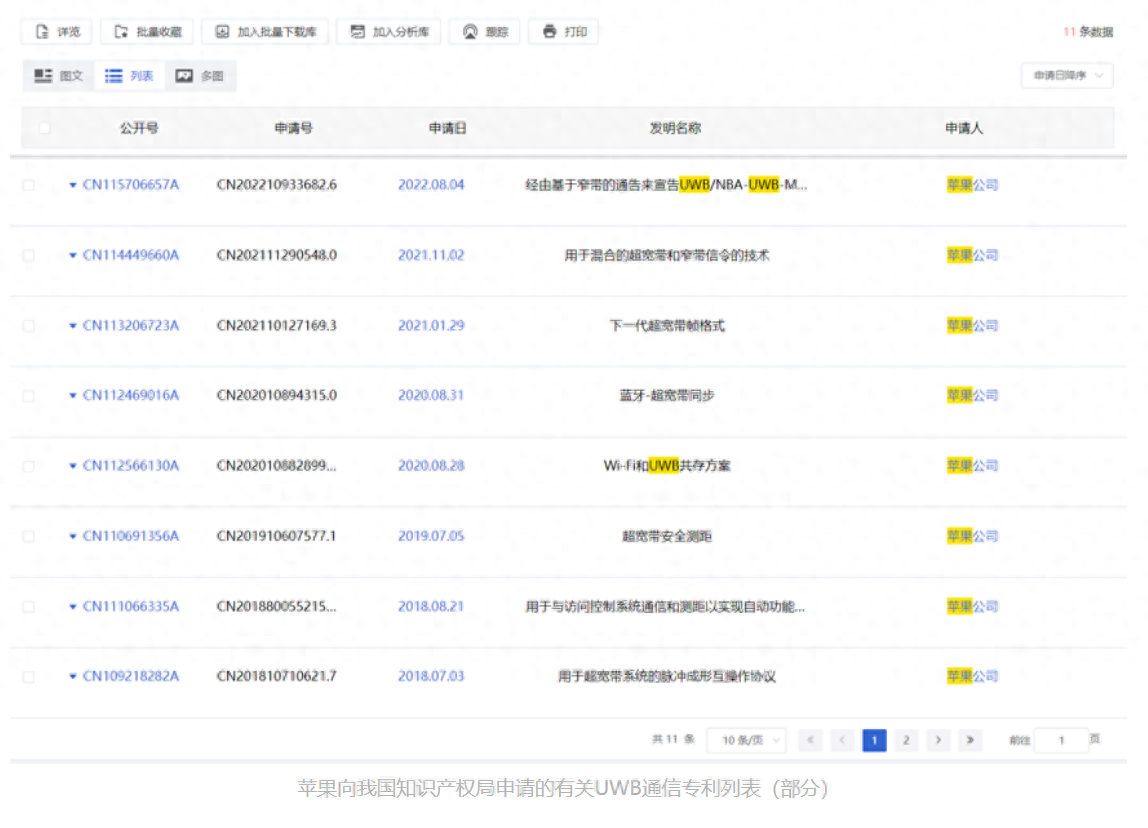Expand the arrow beside CN109218282A
Screen dimensions: 1148x828
72,676
